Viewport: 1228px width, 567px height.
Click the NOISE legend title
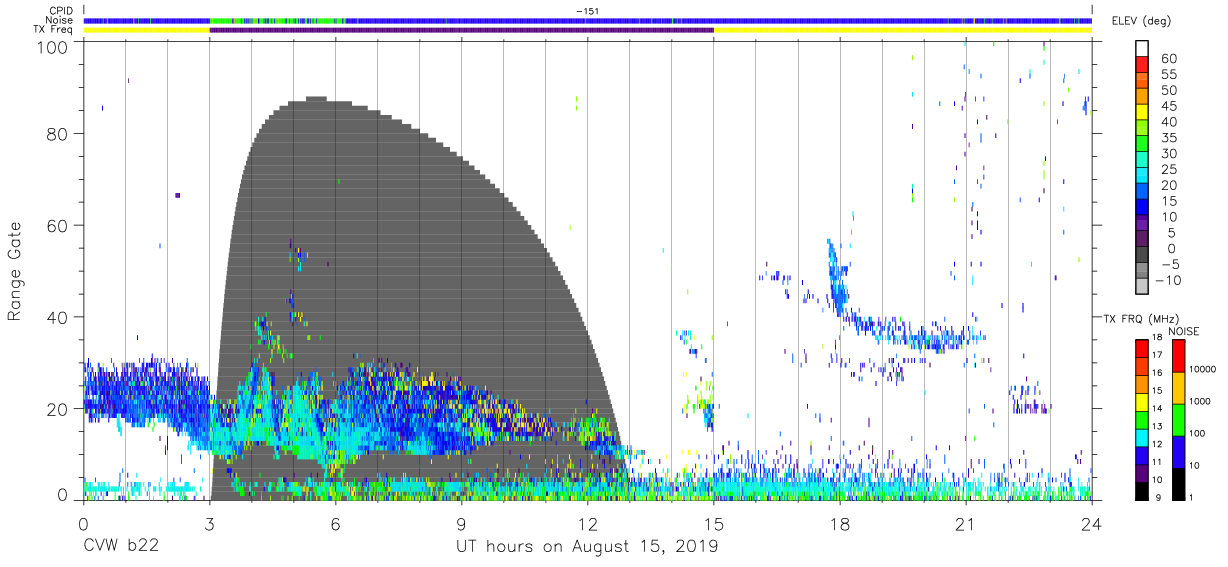(1182, 330)
